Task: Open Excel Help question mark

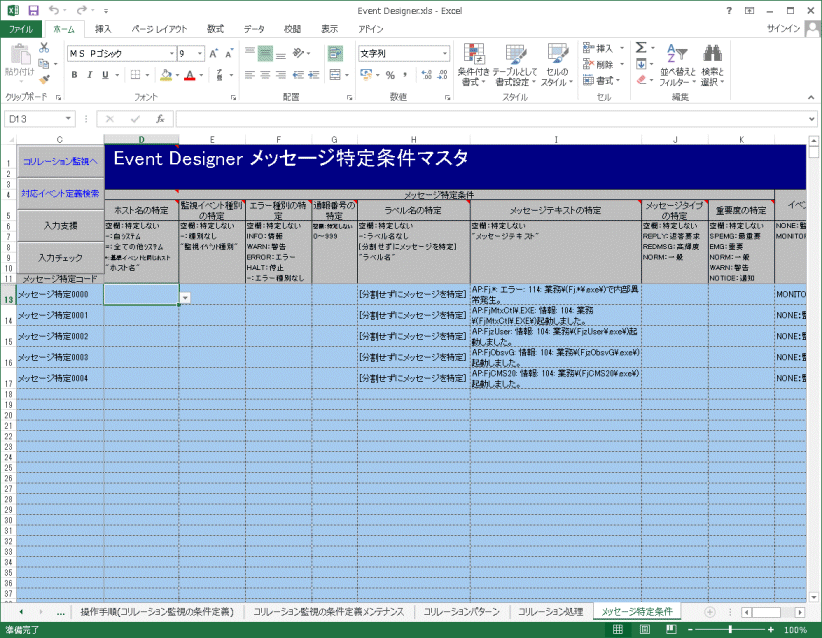Action: 729,10
